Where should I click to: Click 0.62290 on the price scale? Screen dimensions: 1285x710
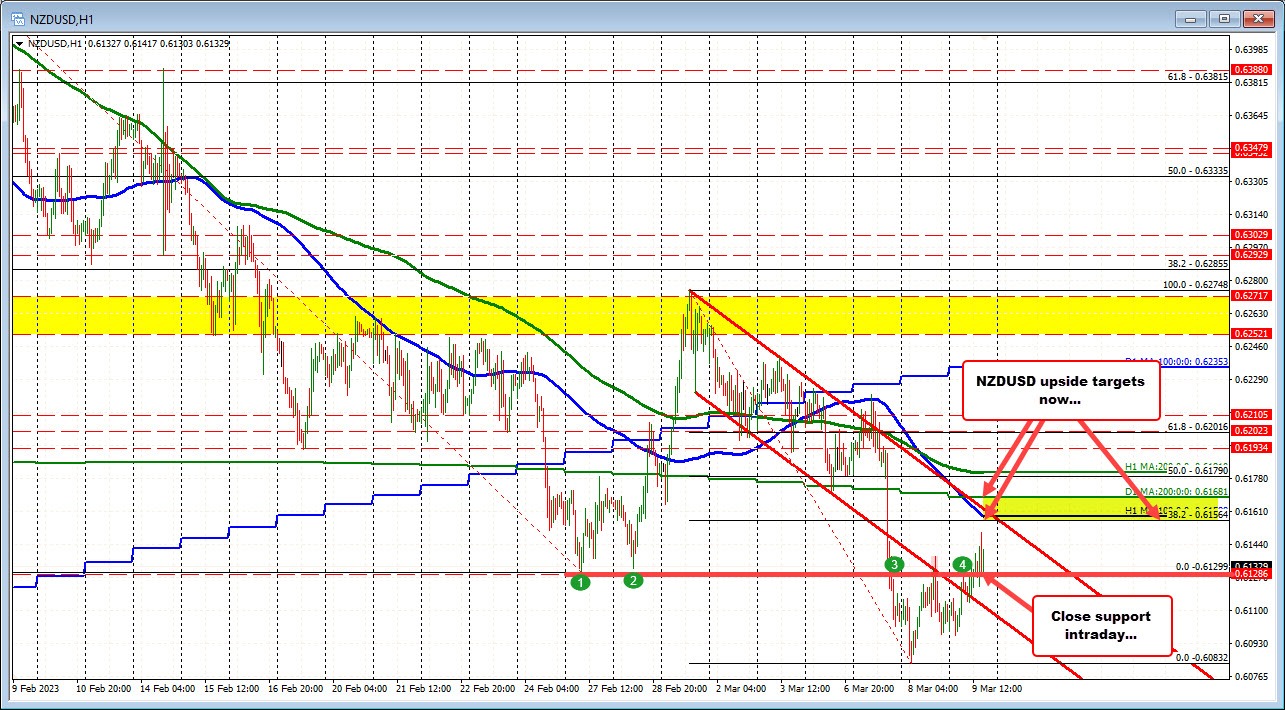pyautogui.click(x=1253, y=379)
